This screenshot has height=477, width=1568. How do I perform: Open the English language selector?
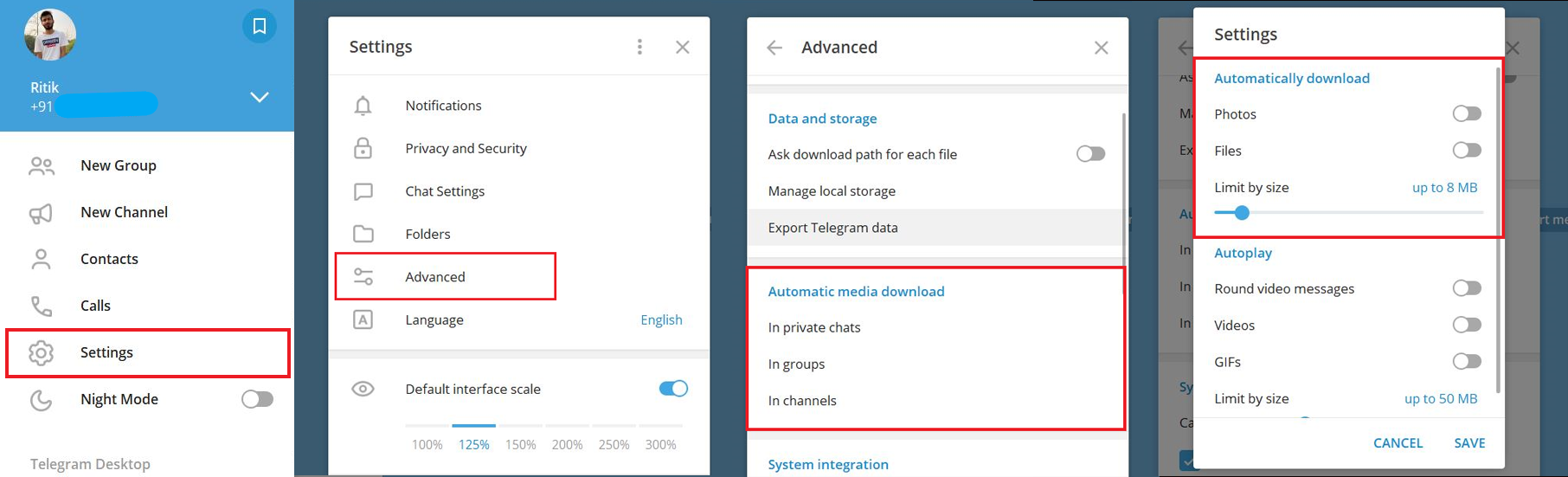coord(661,320)
